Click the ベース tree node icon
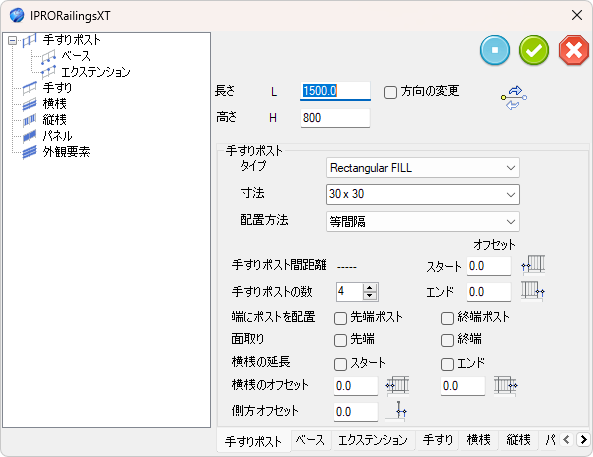Screen dimensions: 593x457 pos(48,56)
